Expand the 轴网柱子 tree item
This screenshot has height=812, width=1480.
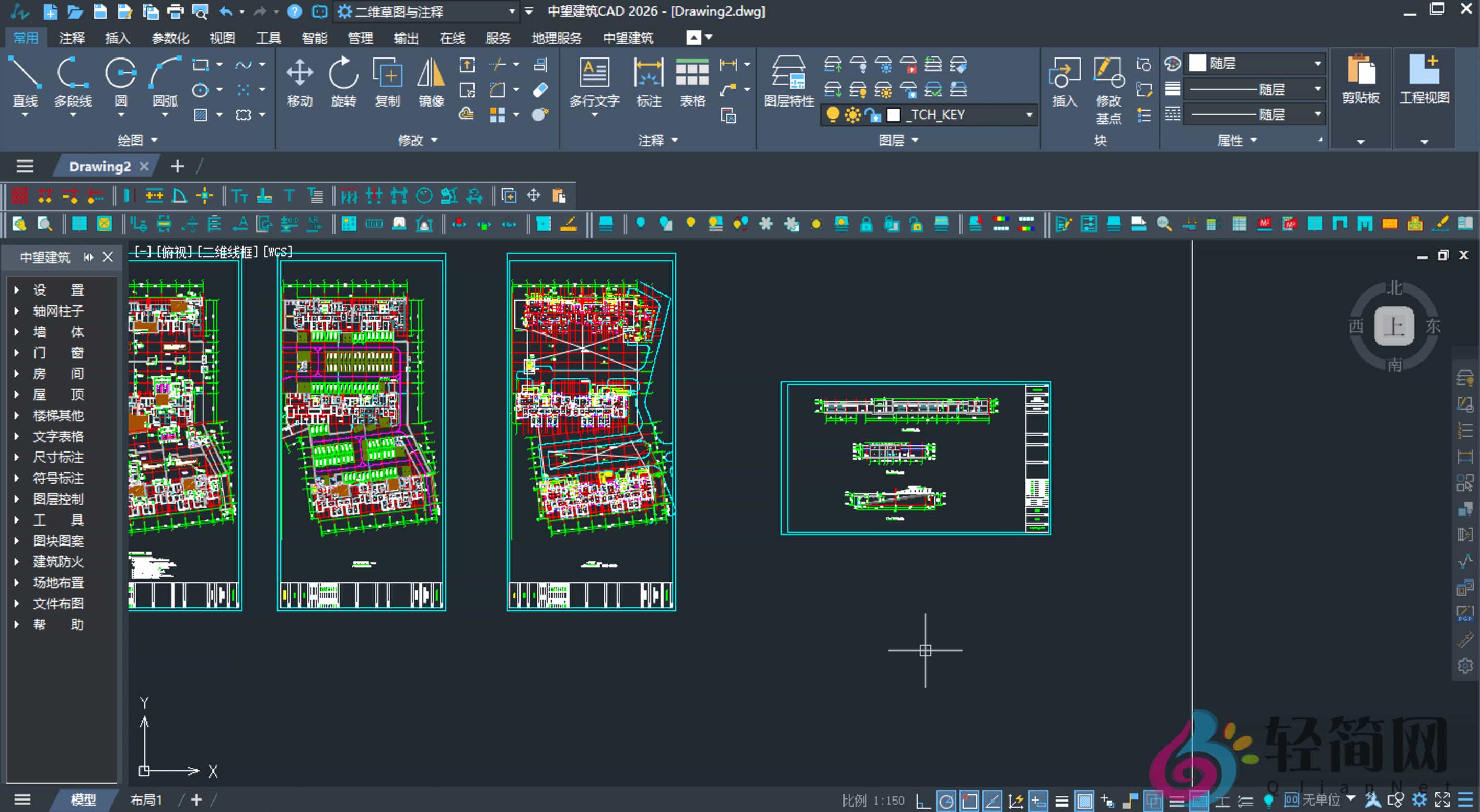[17, 311]
